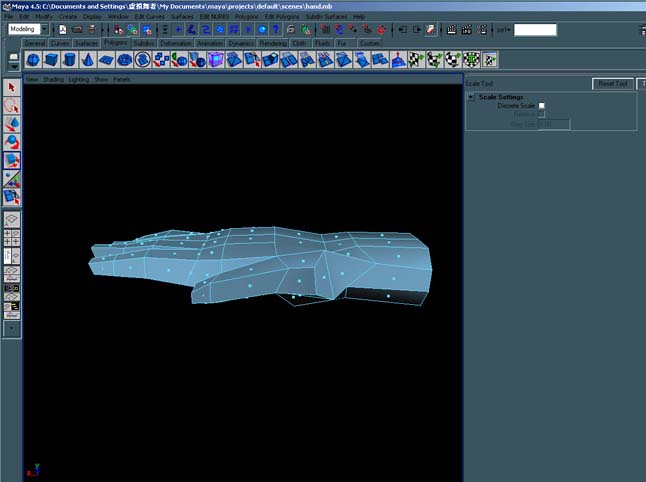Click the hand polygon mesh in viewport
Viewport: 646px width, 482px height.
(260, 266)
